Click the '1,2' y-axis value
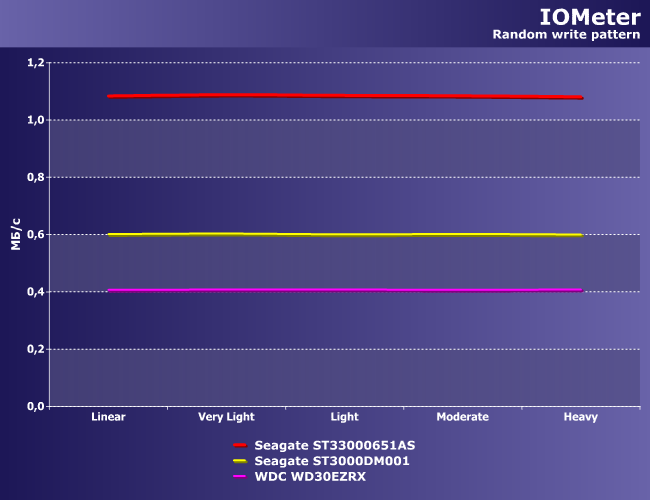Screen dimensions: 650x500 click(36, 63)
